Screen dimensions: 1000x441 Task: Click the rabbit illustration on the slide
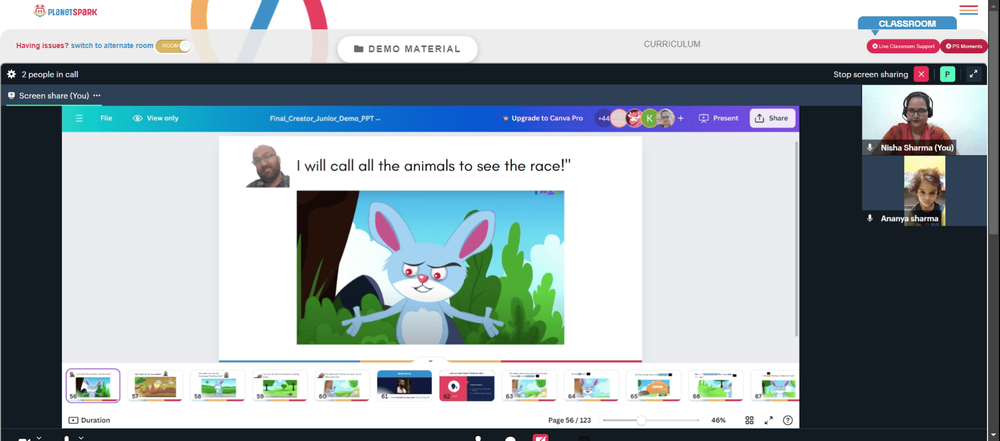tap(430, 267)
